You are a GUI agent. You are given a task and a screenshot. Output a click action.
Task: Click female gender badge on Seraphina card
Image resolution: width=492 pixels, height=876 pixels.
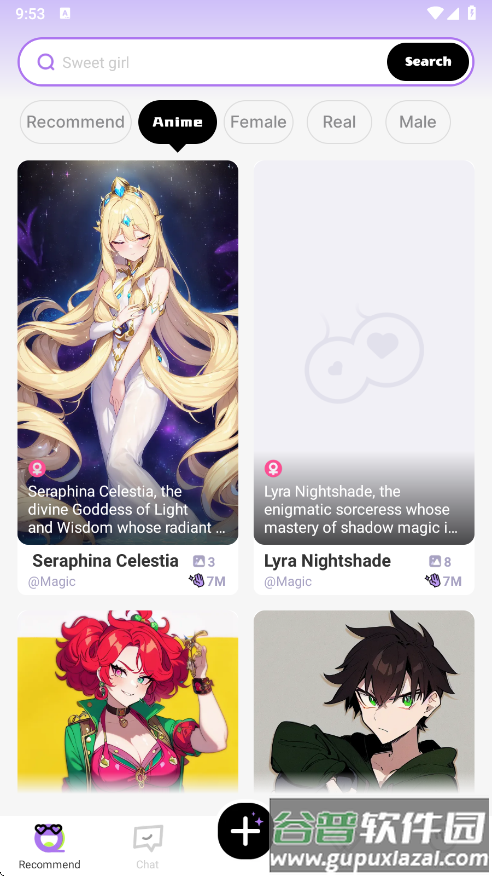[x=37, y=468]
